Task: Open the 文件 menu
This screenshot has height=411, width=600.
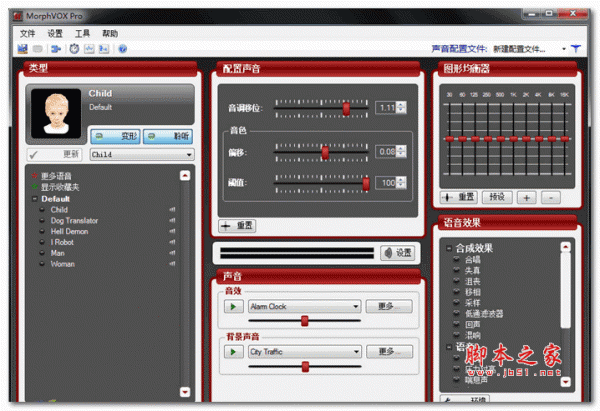Action: 28,34
